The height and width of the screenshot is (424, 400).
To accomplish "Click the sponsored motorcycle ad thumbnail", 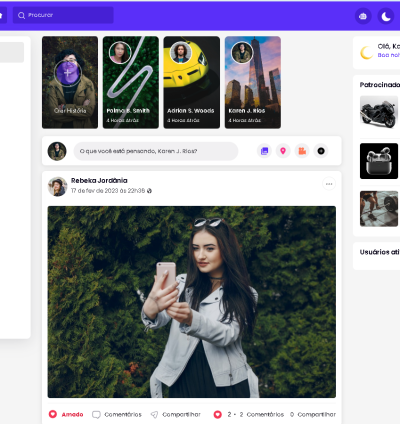I will click(x=379, y=112).
